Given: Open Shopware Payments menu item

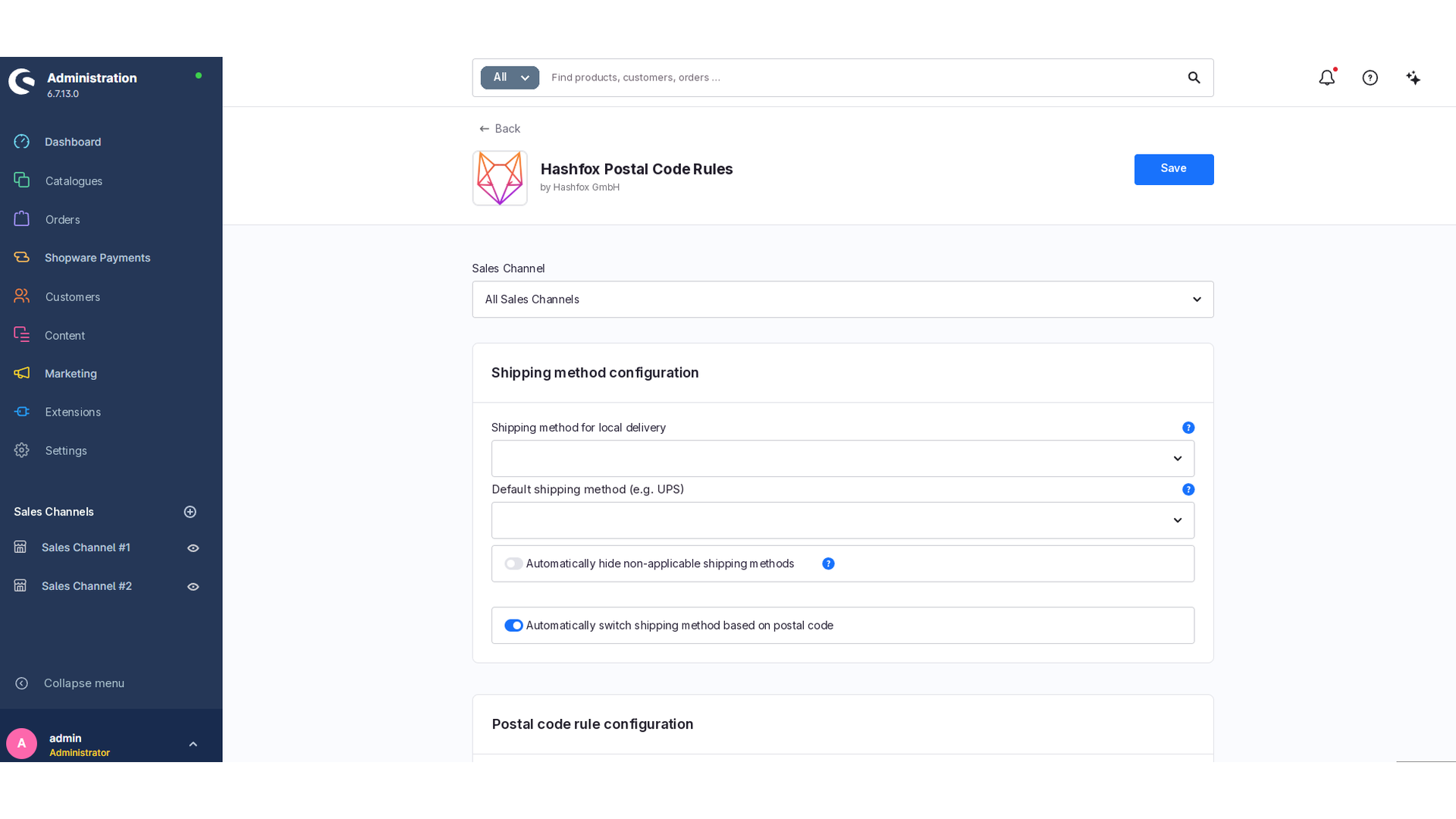Looking at the screenshot, I should [97, 258].
